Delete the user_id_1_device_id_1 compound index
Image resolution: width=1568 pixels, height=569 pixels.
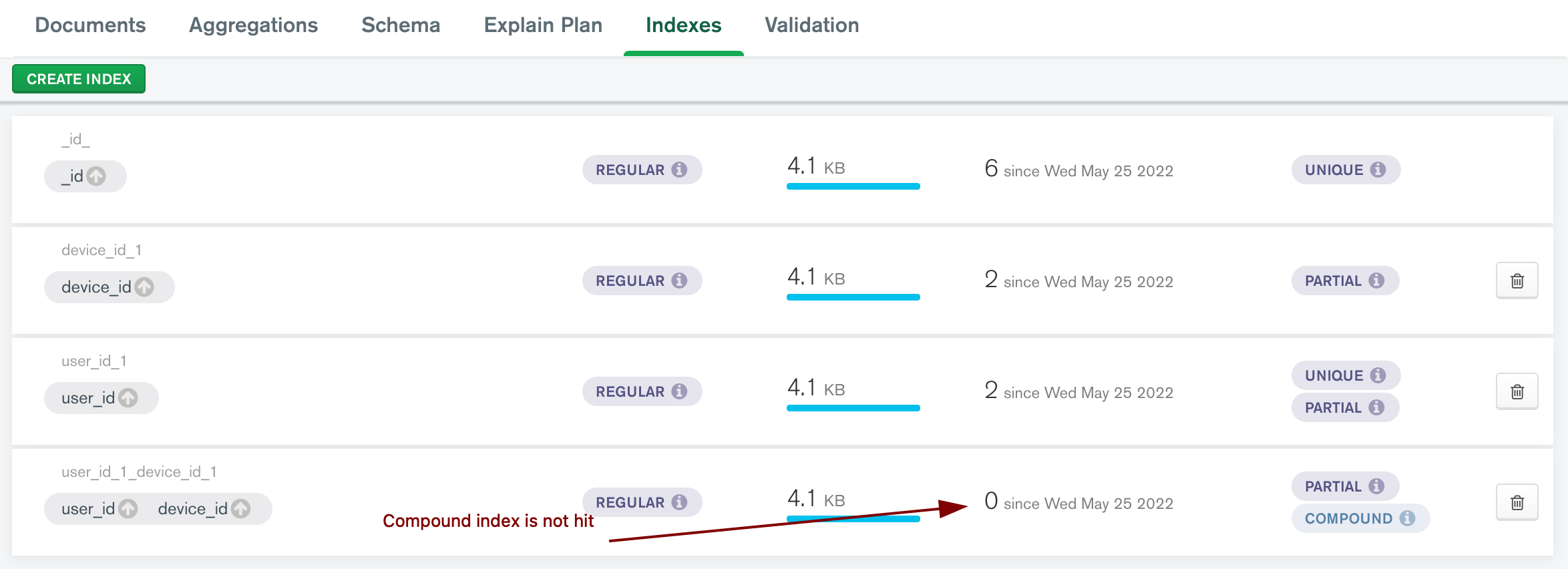tap(1517, 502)
